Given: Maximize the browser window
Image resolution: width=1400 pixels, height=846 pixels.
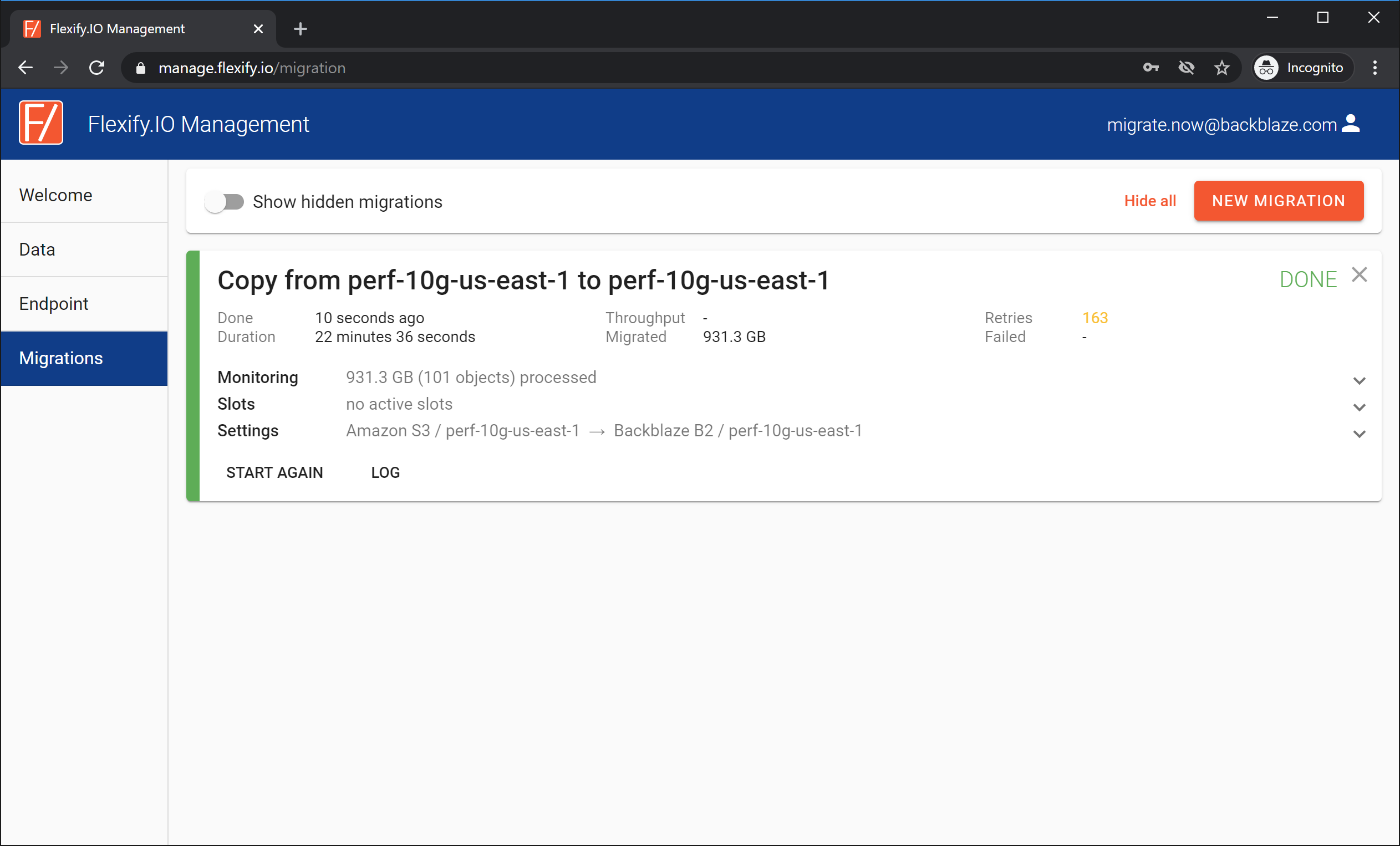Looking at the screenshot, I should pos(1323,18).
